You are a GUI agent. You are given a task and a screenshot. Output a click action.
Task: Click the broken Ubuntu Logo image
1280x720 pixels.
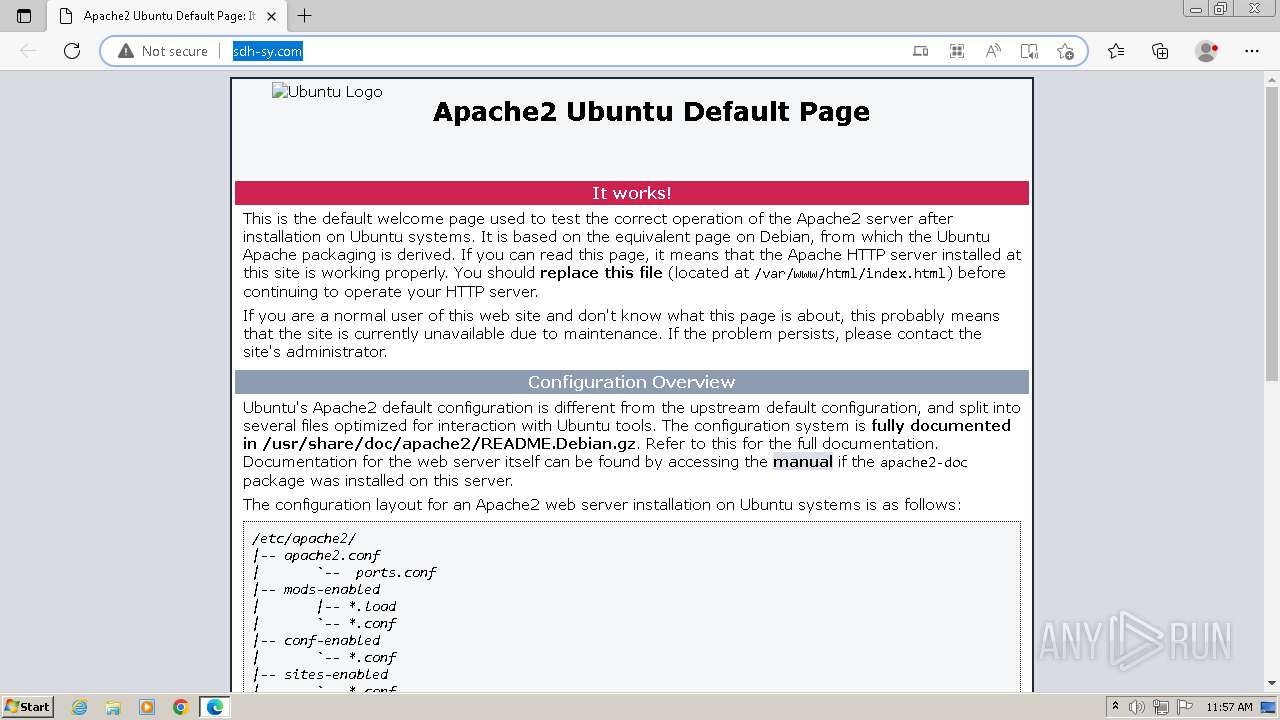[328, 92]
